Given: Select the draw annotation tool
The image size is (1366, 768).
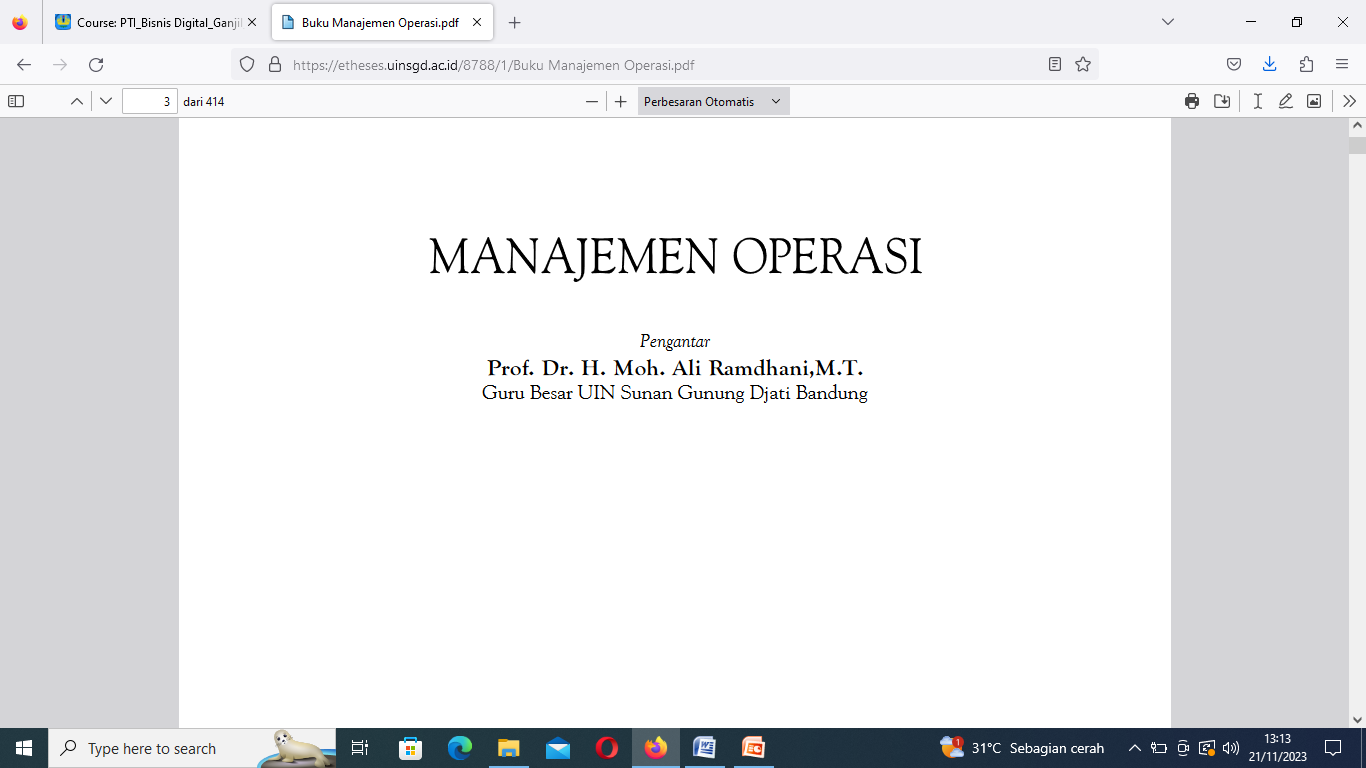Looking at the screenshot, I should tap(1286, 101).
